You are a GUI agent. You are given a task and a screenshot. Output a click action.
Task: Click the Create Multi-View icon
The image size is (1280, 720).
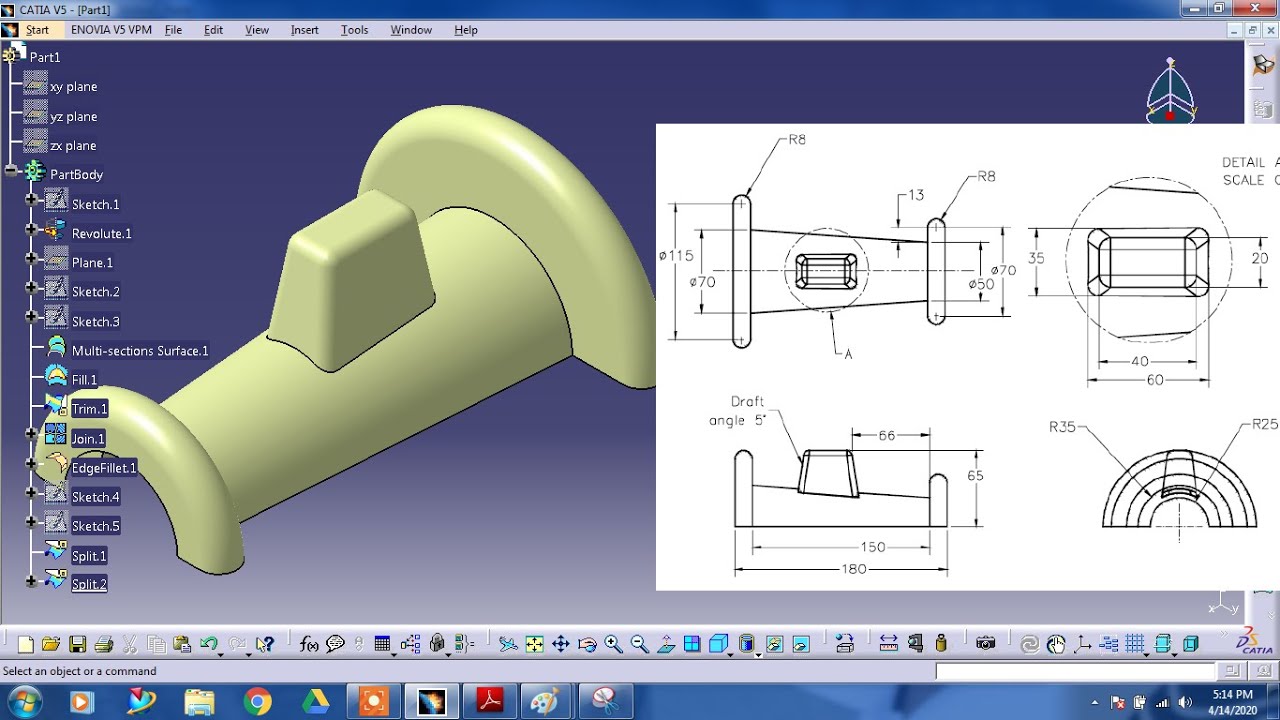692,644
